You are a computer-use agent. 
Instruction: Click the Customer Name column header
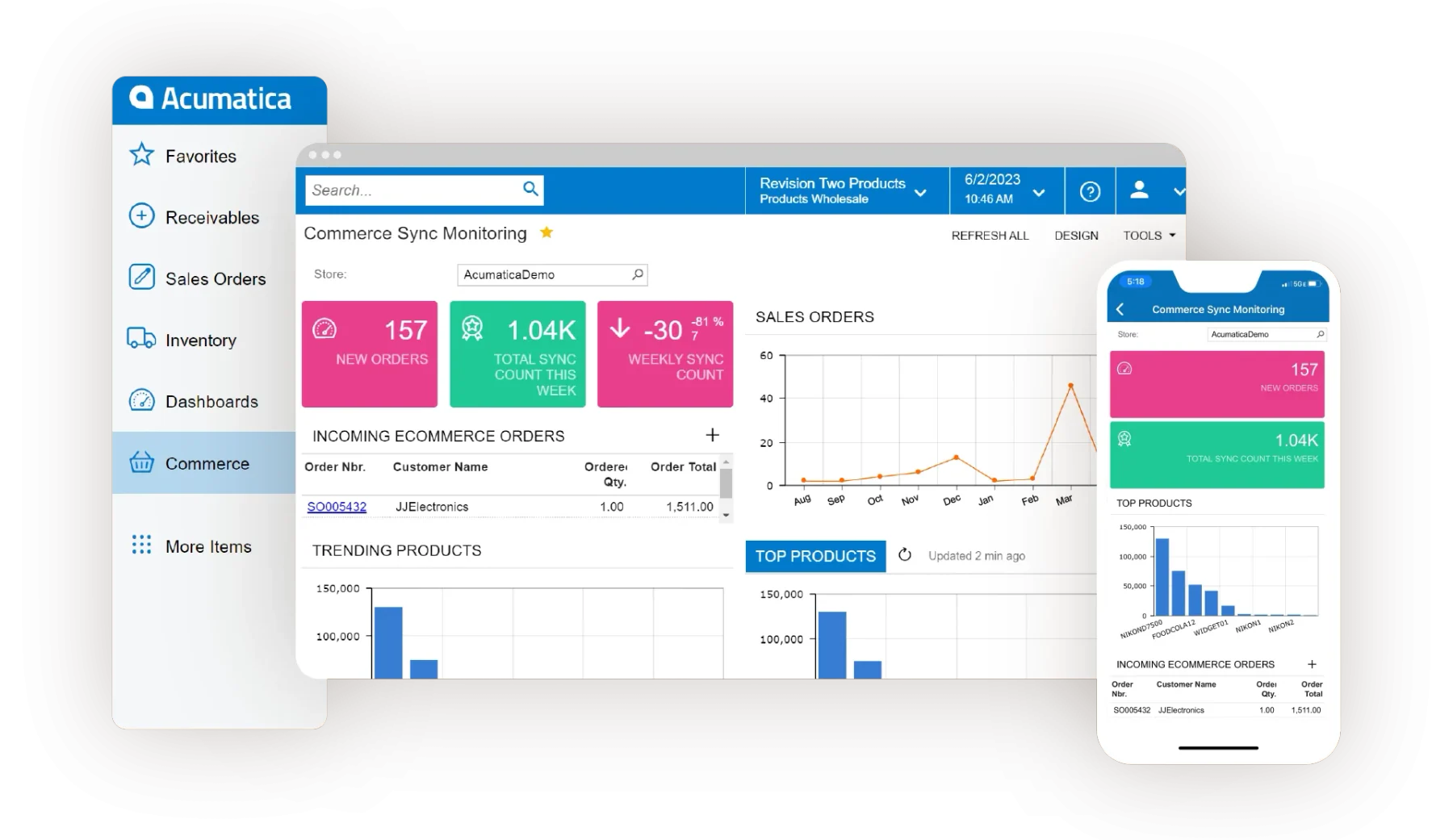(440, 466)
